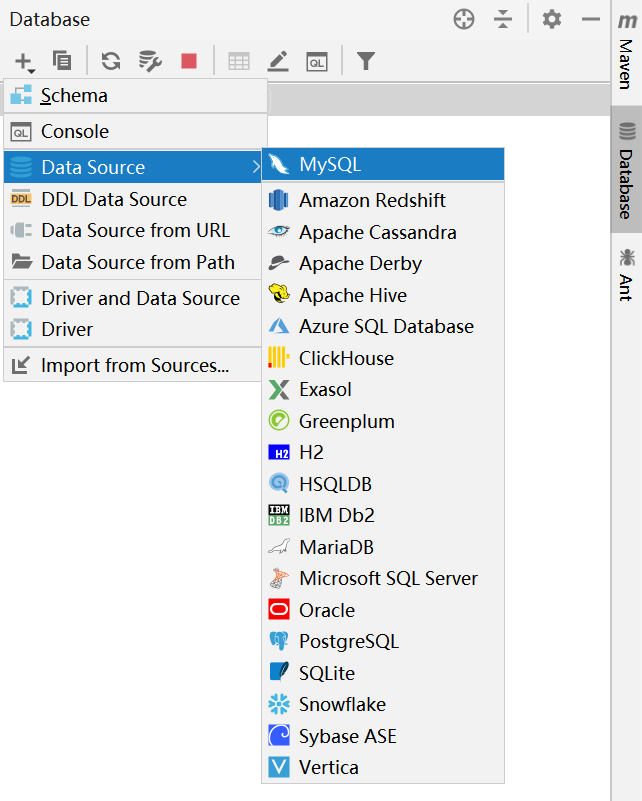Select the Schema menu entry
Viewport: 642px width, 801px height.
click(x=74, y=96)
